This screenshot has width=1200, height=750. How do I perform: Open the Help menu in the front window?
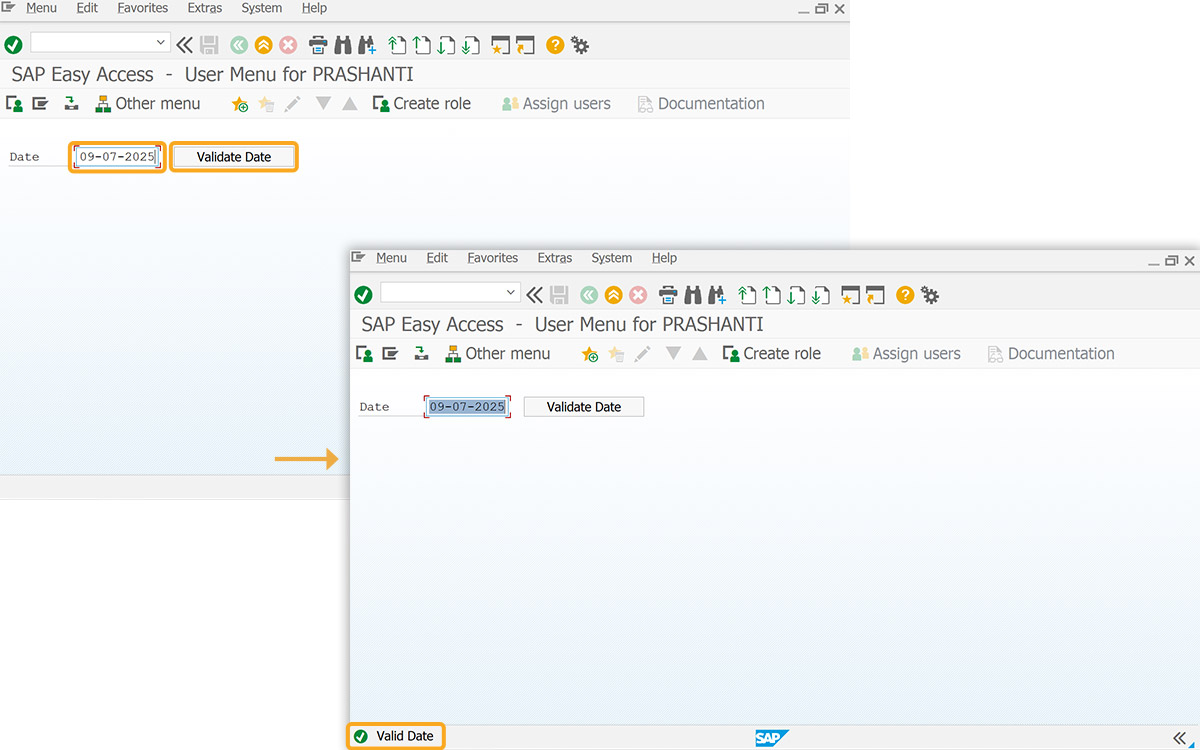coord(664,258)
